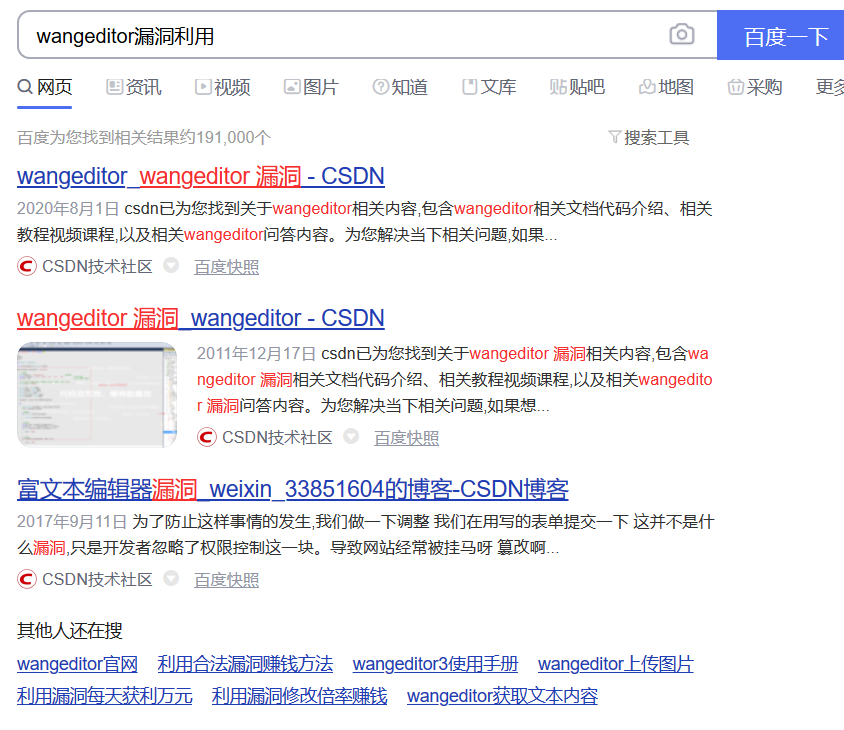Open the 视频 tab
Viewport: 844px width, 730px height.
(x=223, y=87)
